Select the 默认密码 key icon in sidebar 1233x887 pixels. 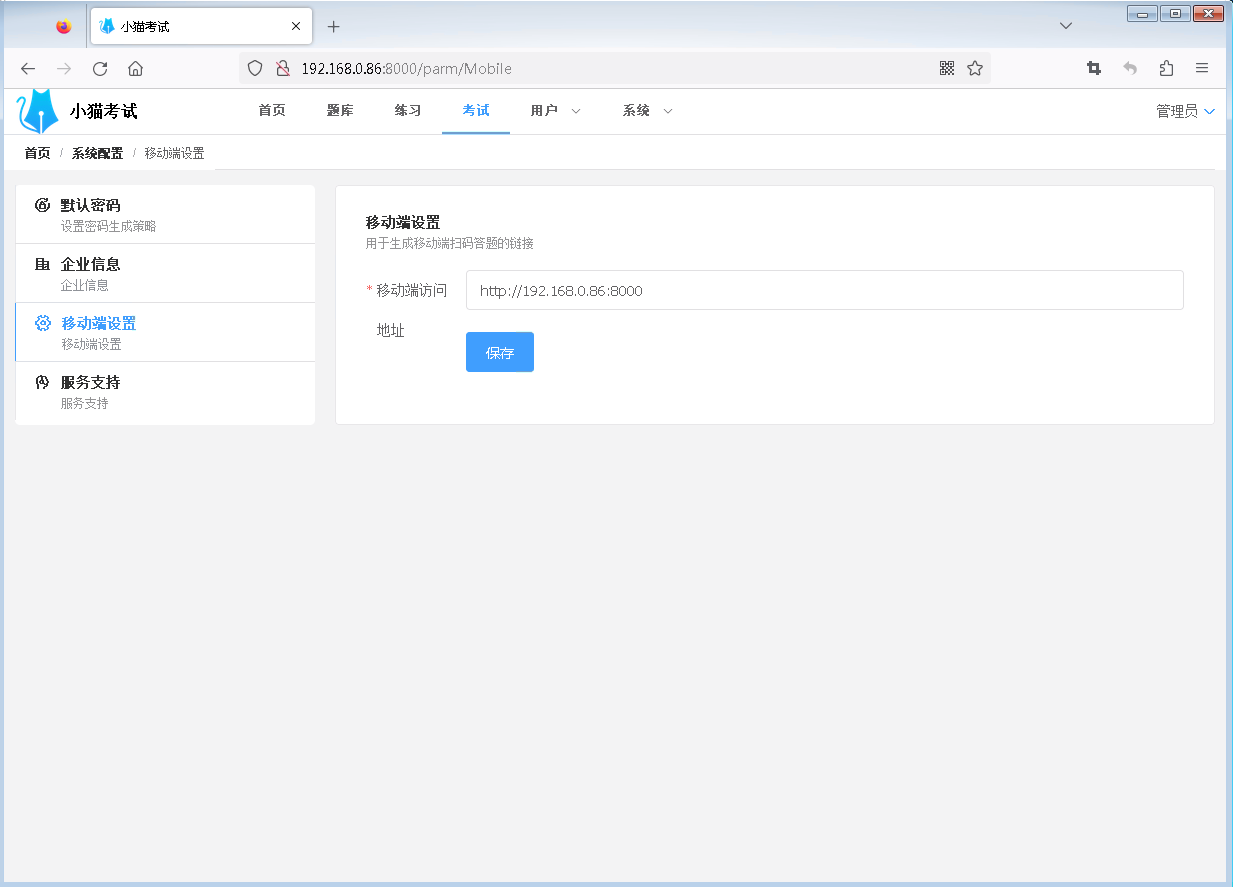pyautogui.click(x=41, y=204)
